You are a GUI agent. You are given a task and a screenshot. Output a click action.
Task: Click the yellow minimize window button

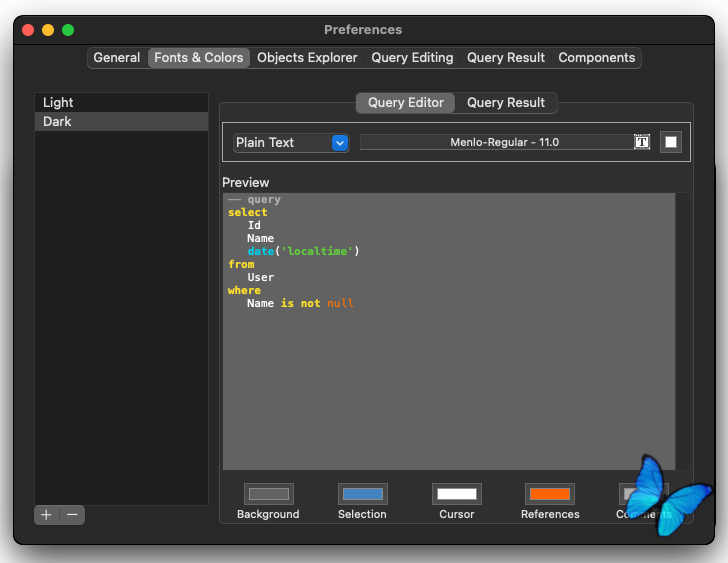48,30
